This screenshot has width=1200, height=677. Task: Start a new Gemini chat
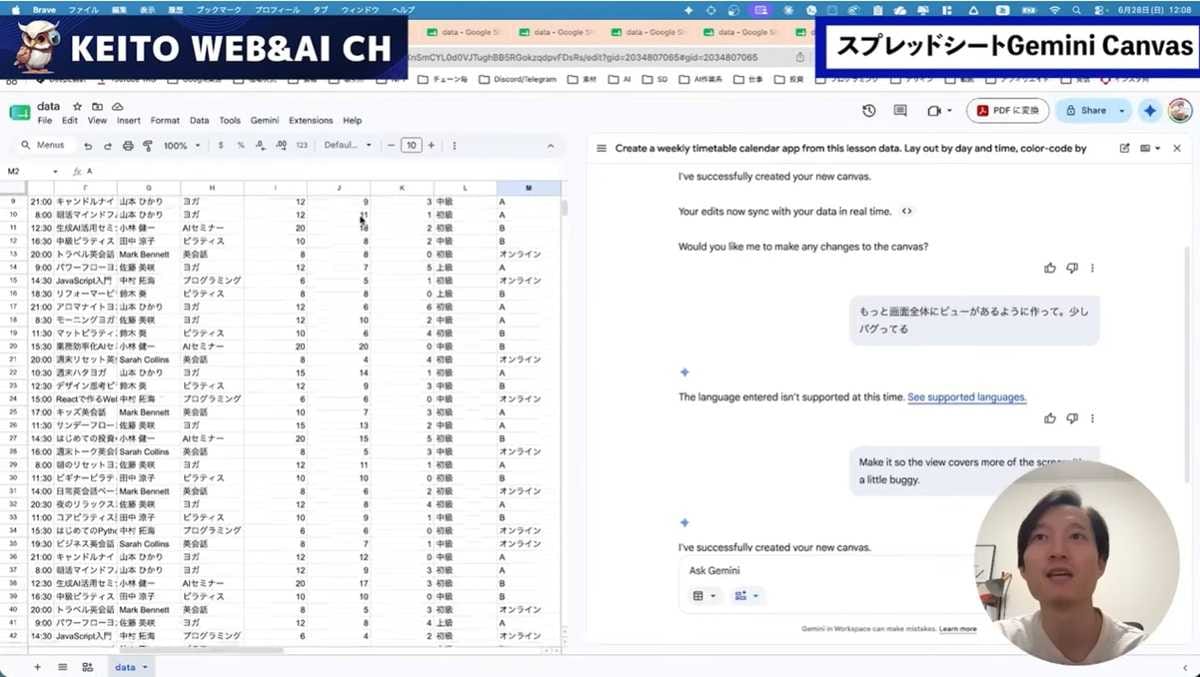click(x=1124, y=148)
